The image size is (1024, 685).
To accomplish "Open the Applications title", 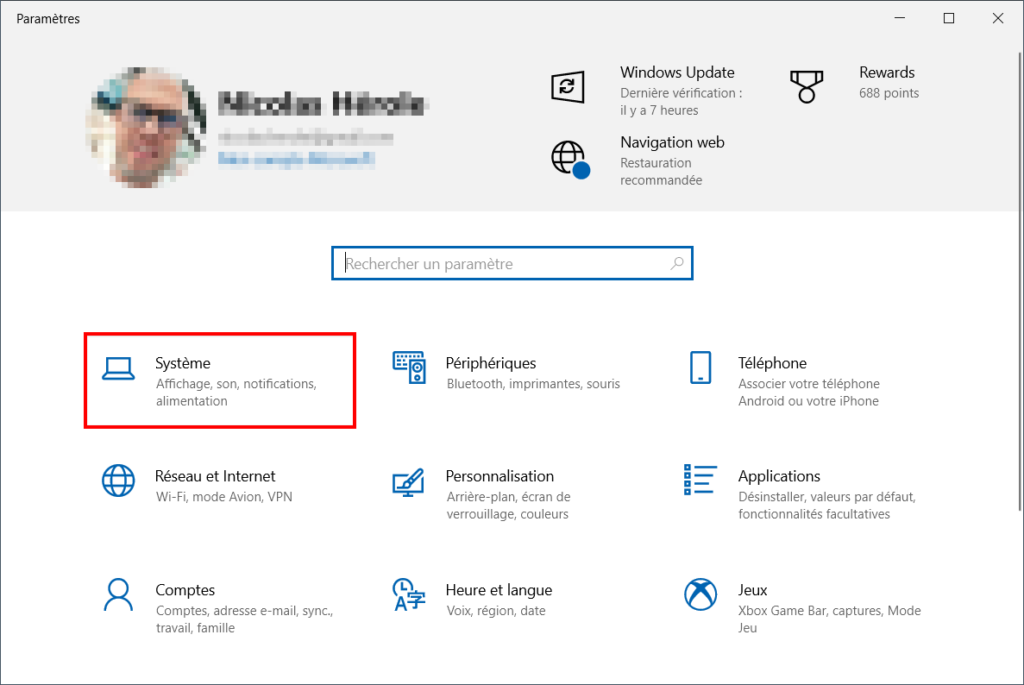I will pyautogui.click(x=779, y=476).
